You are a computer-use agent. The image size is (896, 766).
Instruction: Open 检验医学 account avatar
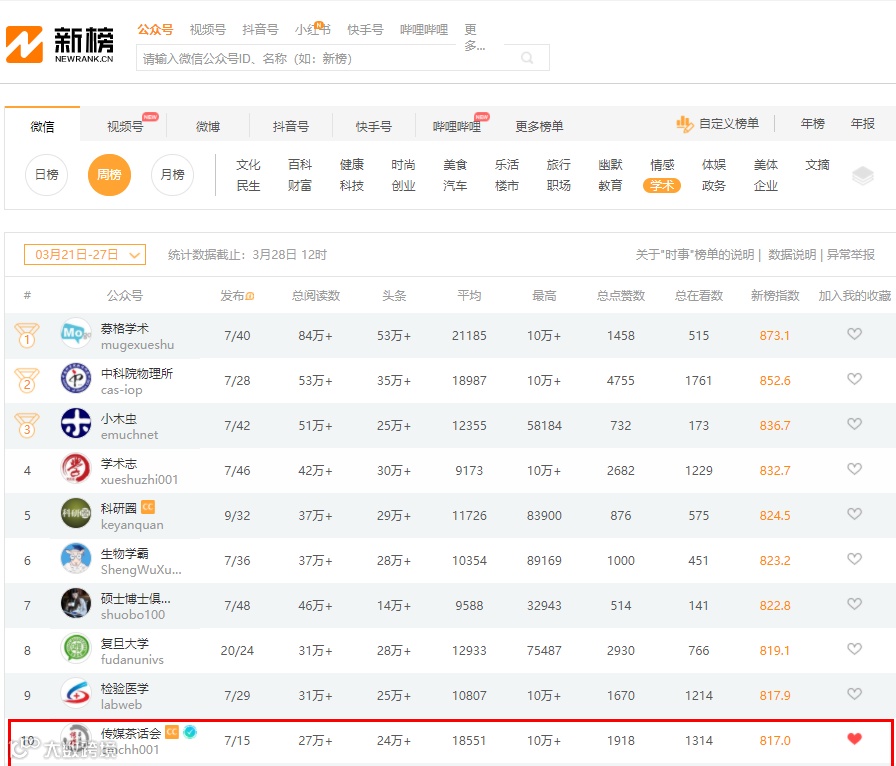click(x=76, y=693)
